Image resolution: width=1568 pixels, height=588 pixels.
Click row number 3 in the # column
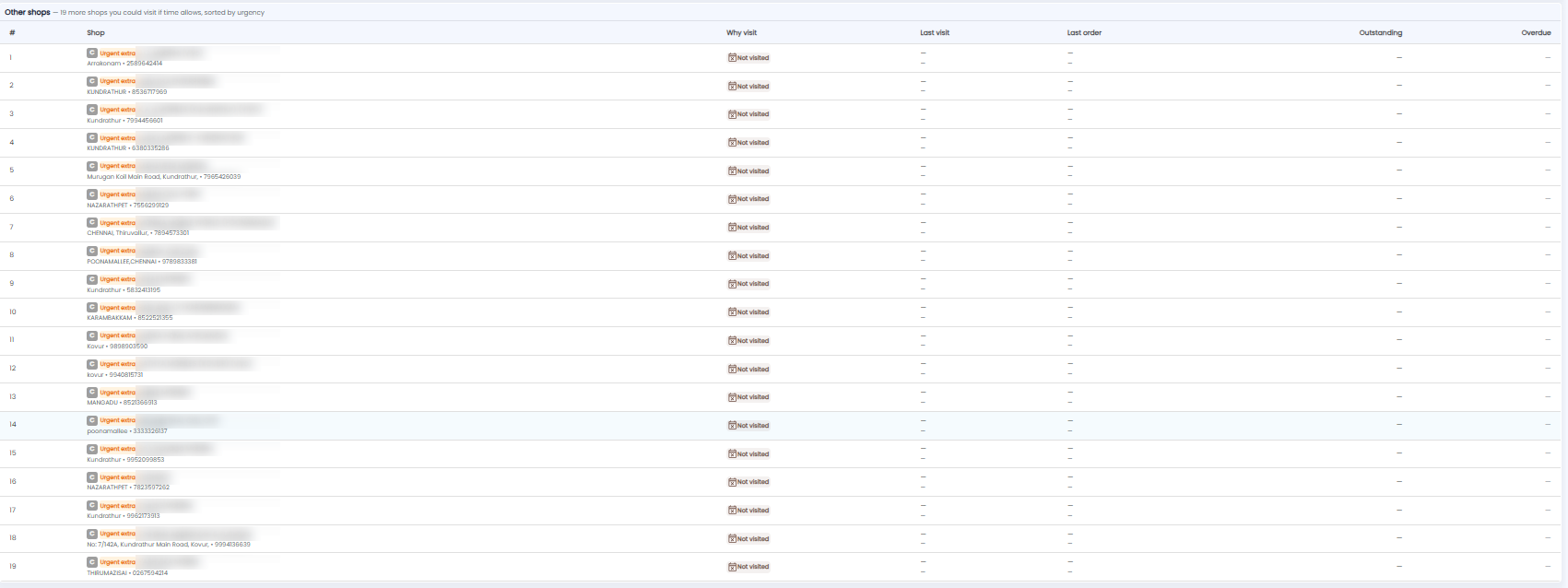point(12,114)
